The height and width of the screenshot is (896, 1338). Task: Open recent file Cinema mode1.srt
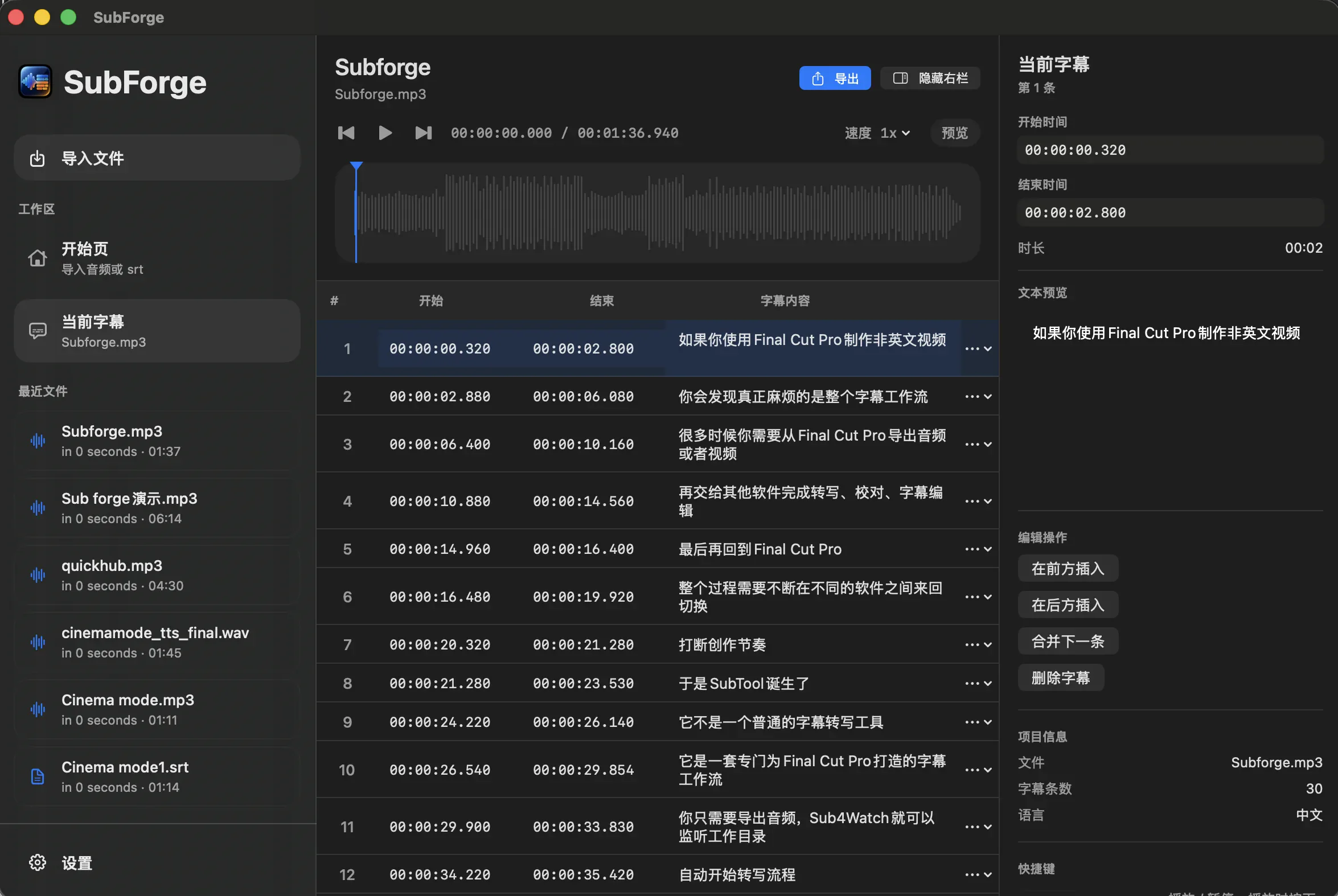pos(157,776)
